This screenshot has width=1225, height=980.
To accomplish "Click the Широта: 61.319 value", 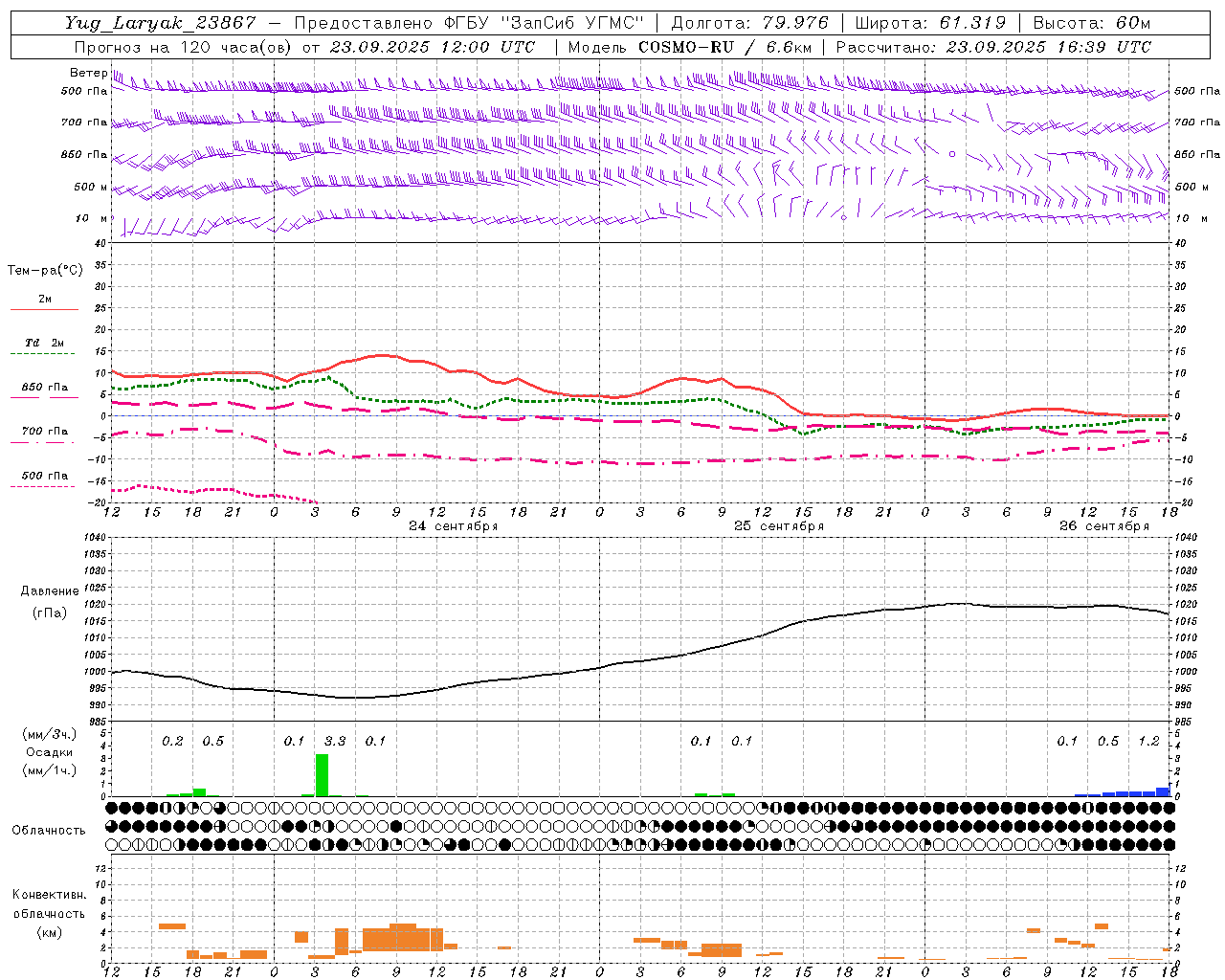I will tap(930, 23).
